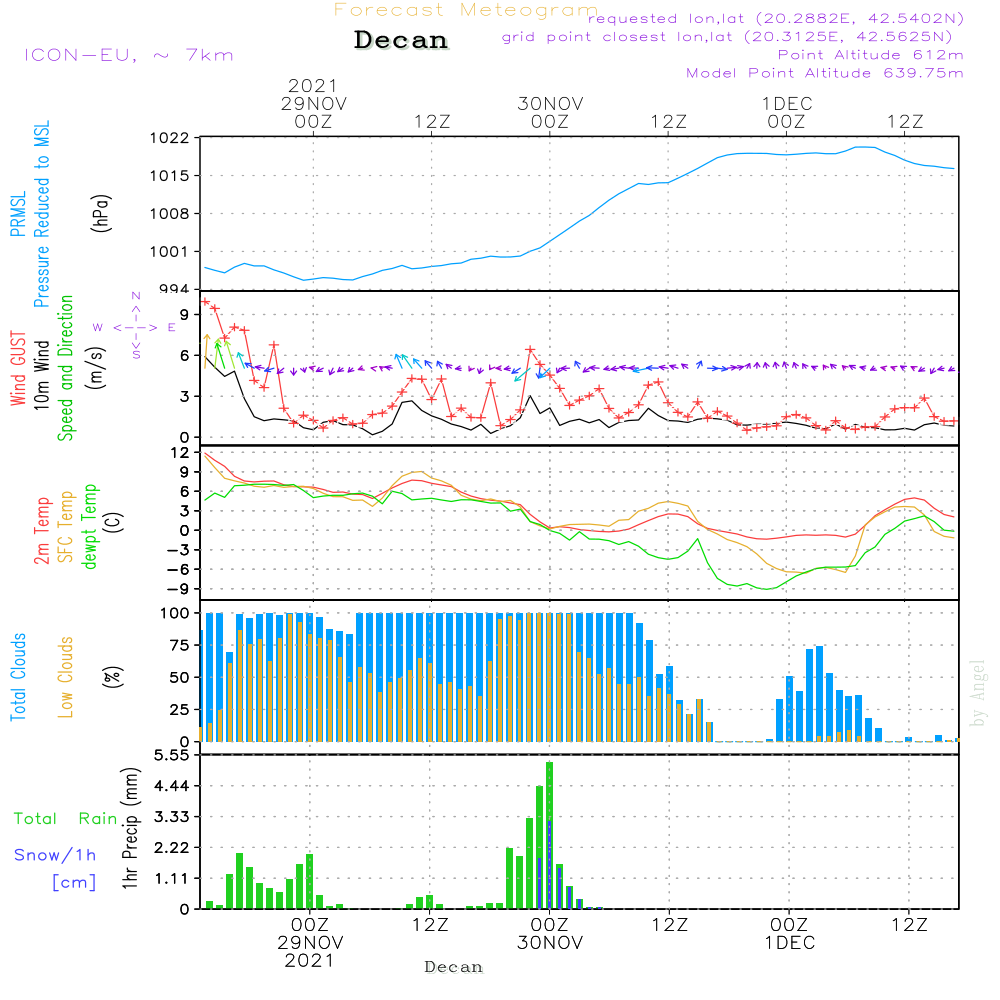Select the 'Point Altitude 612m' text
1000x1000 pixels.
point(870,55)
